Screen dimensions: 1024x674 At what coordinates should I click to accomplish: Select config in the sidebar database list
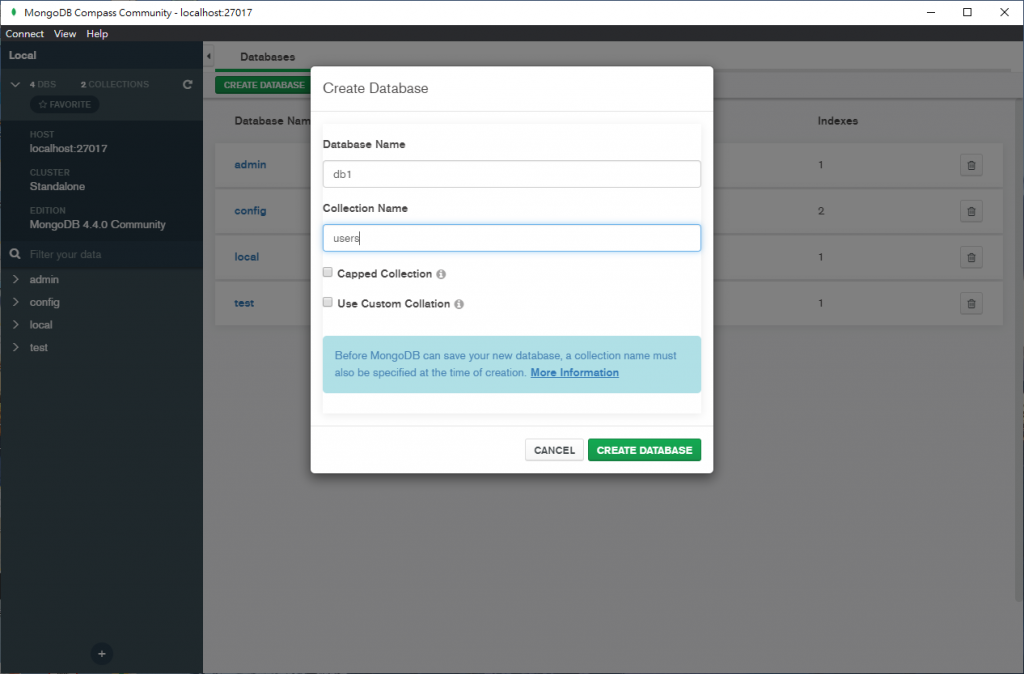[x=44, y=302]
